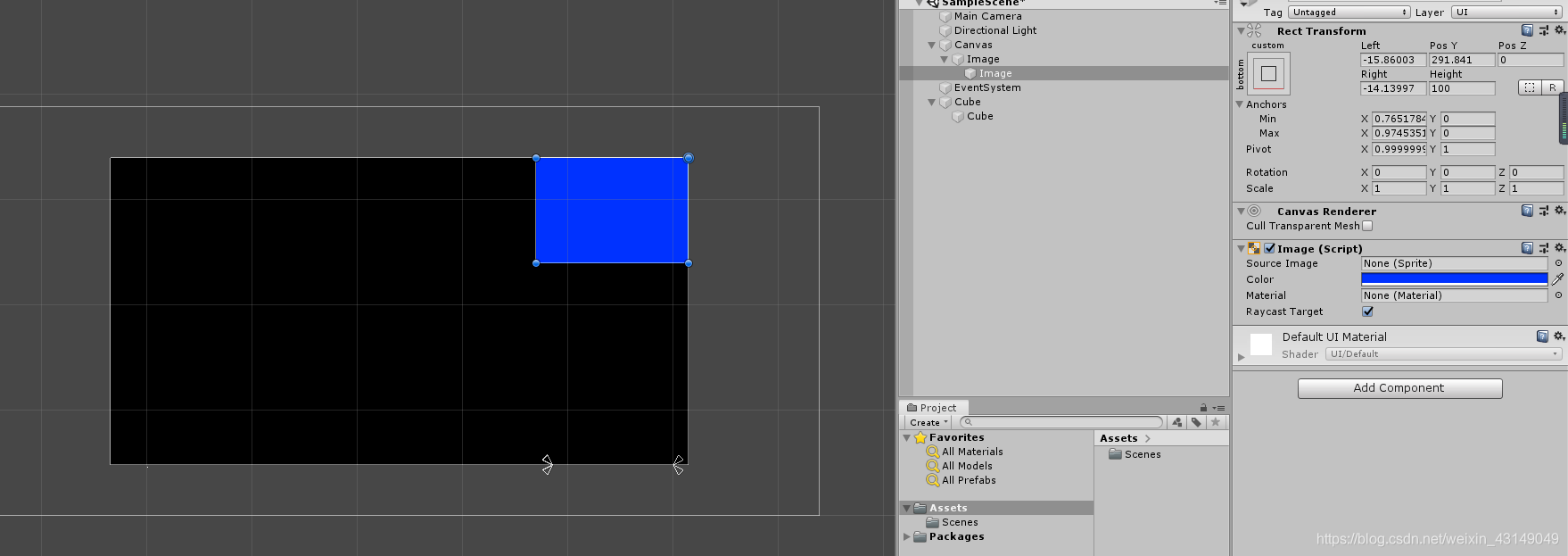Open Default UI Material help icon
The width and height of the screenshot is (1568, 556).
(1542, 336)
